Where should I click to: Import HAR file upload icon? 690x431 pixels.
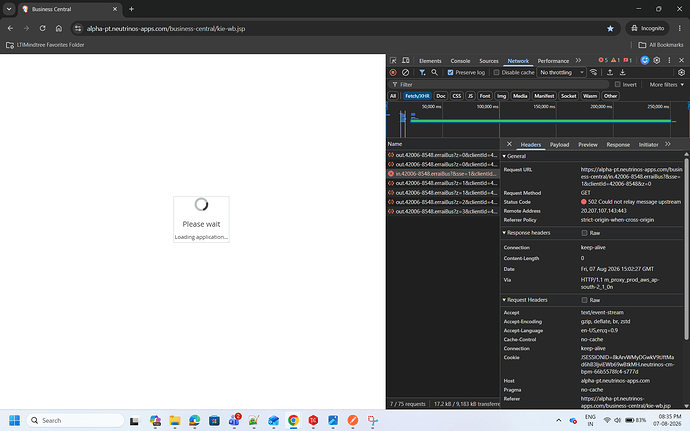[x=610, y=72]
